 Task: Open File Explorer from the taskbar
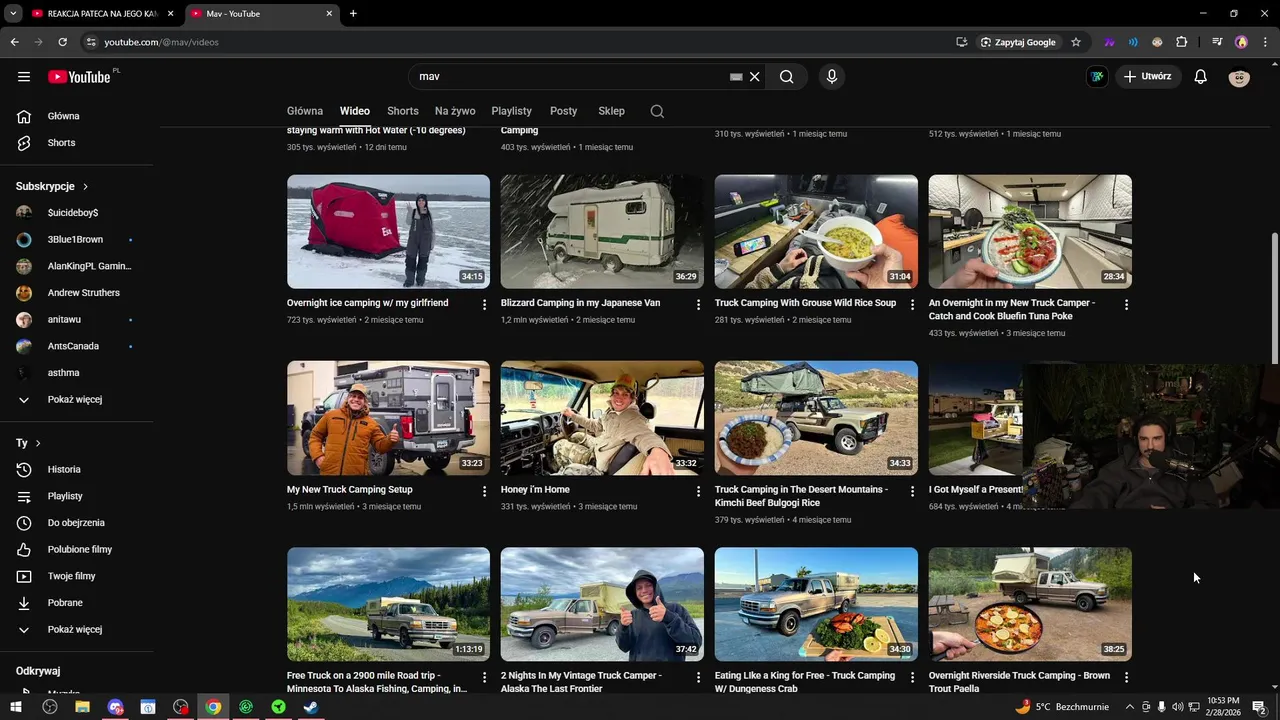pos(82,707)
